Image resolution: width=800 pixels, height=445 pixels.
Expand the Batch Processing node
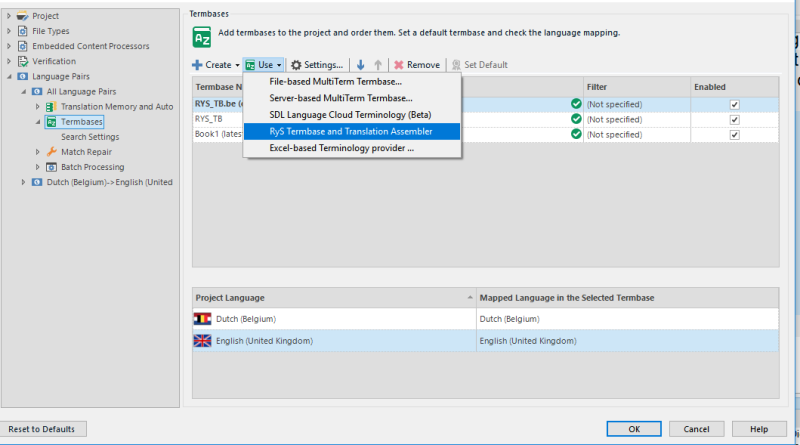(37, 167)
